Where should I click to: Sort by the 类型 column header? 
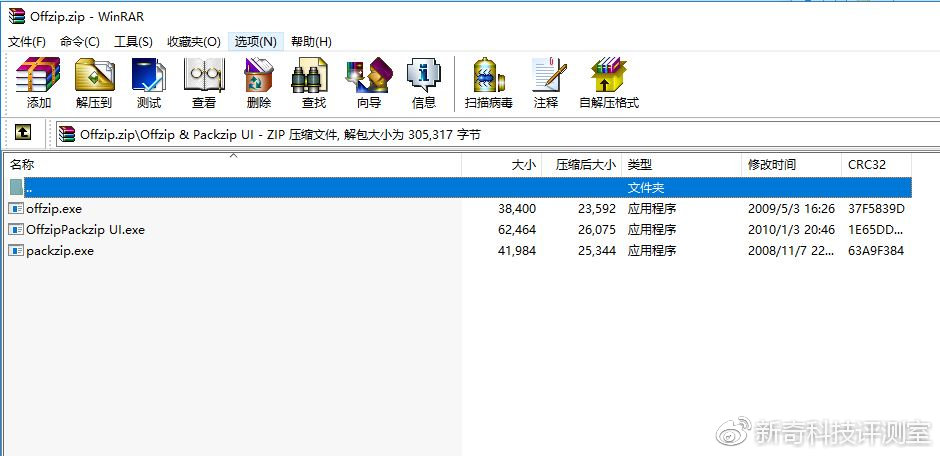point(682,165)
